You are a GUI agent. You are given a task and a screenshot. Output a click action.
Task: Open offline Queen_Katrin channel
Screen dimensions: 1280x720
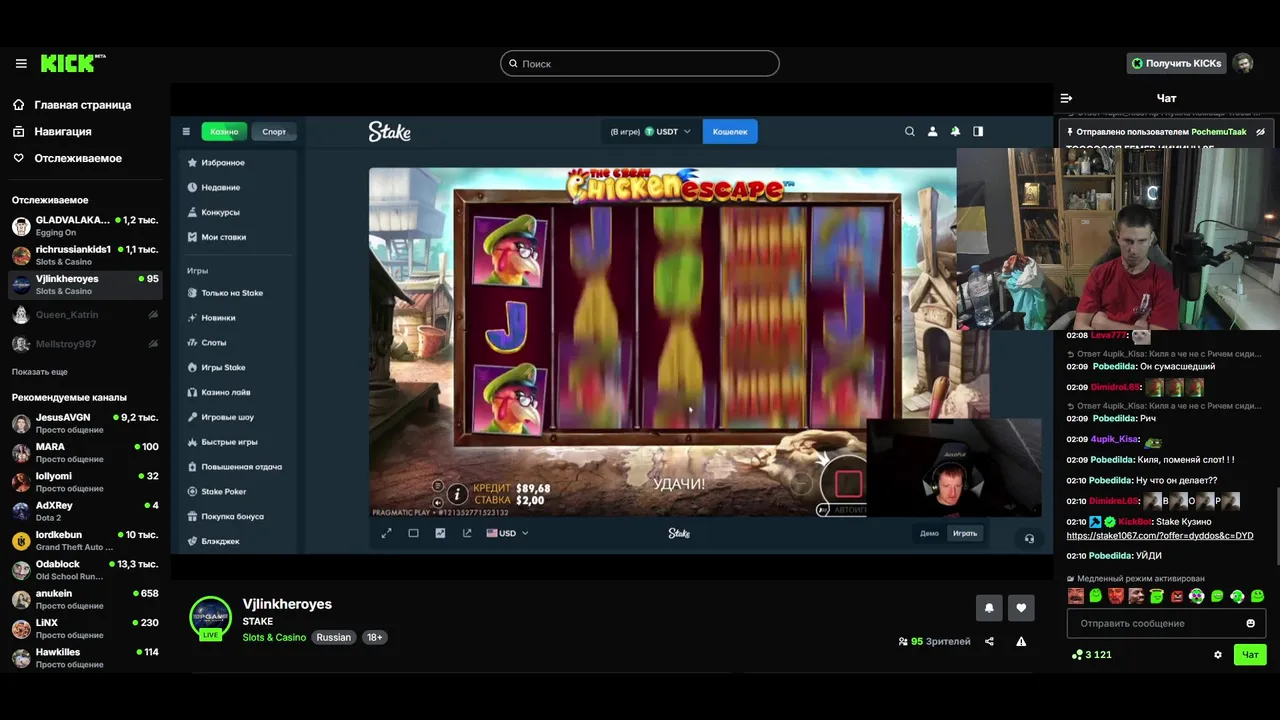click(85, 314)
